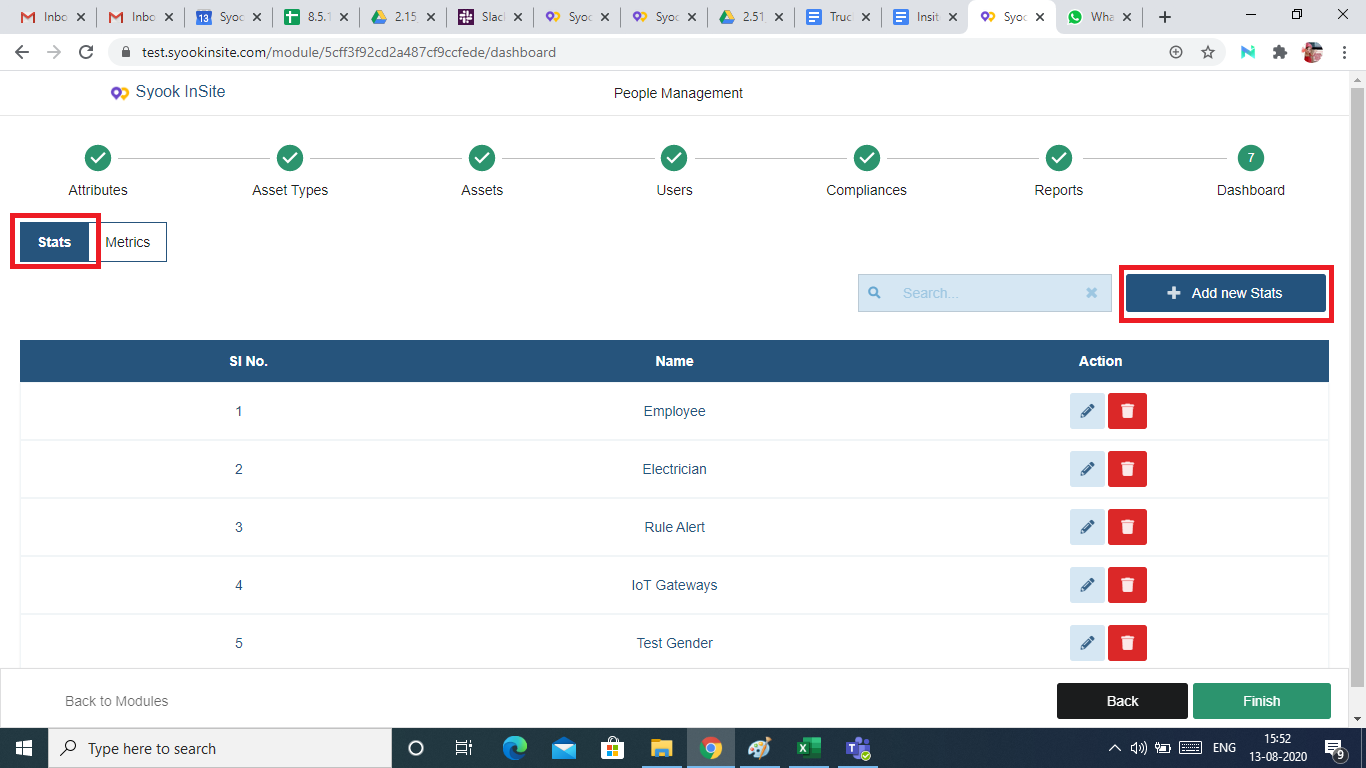The image size is (1366, 768).
Task: Click the Syook InSite logo
Action: pyautogui.click(x=168, y=92)
